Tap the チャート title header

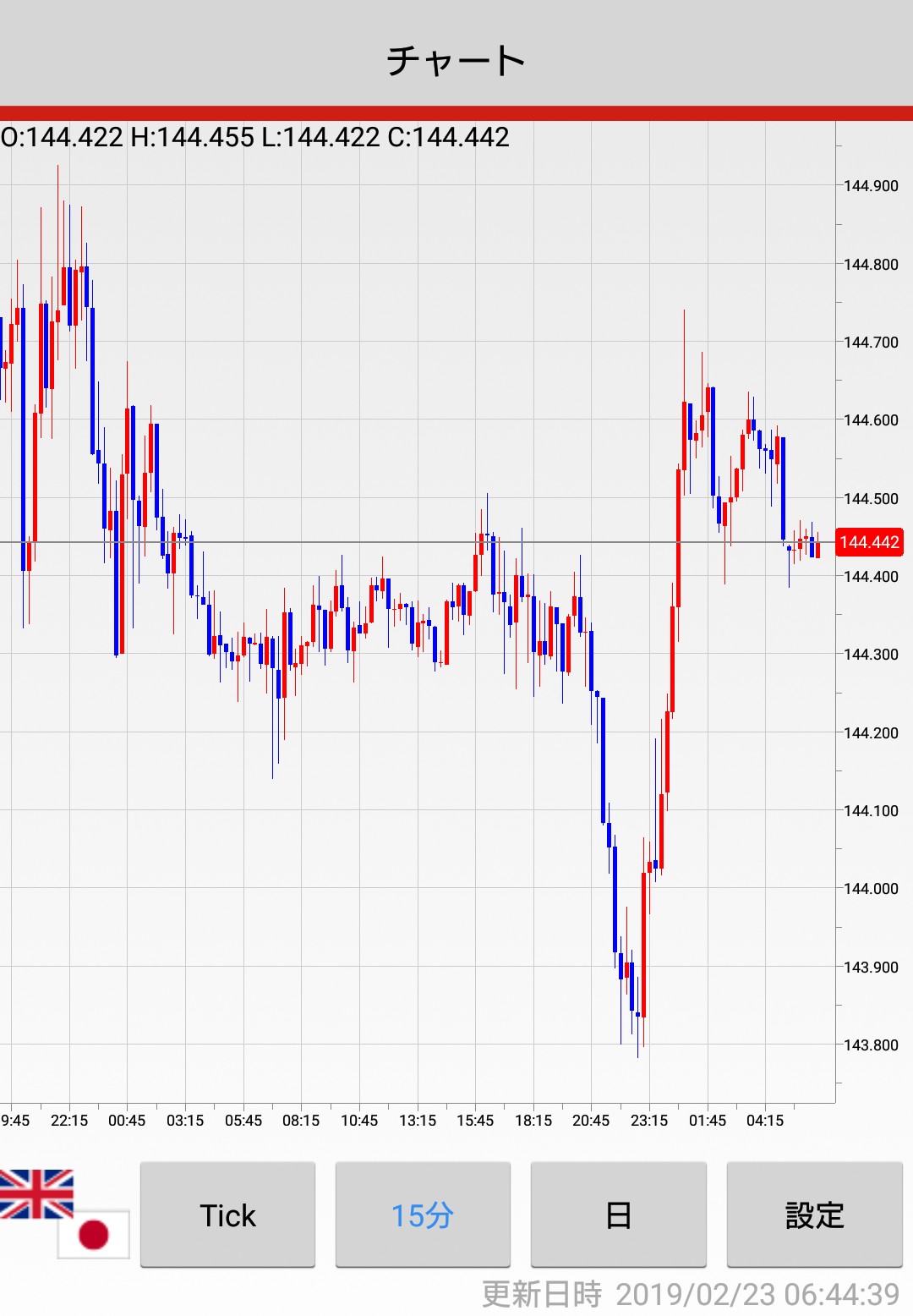point(456,61)
